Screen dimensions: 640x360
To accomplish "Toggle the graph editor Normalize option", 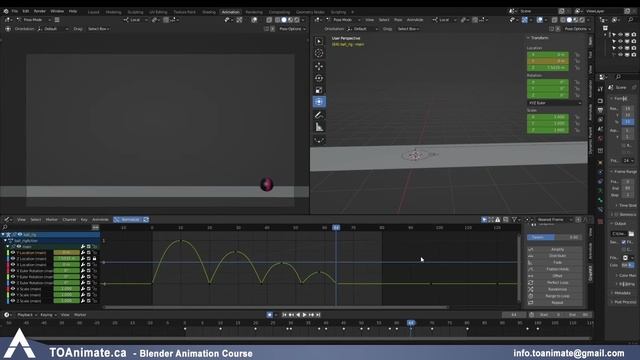I will coord(128,220).
